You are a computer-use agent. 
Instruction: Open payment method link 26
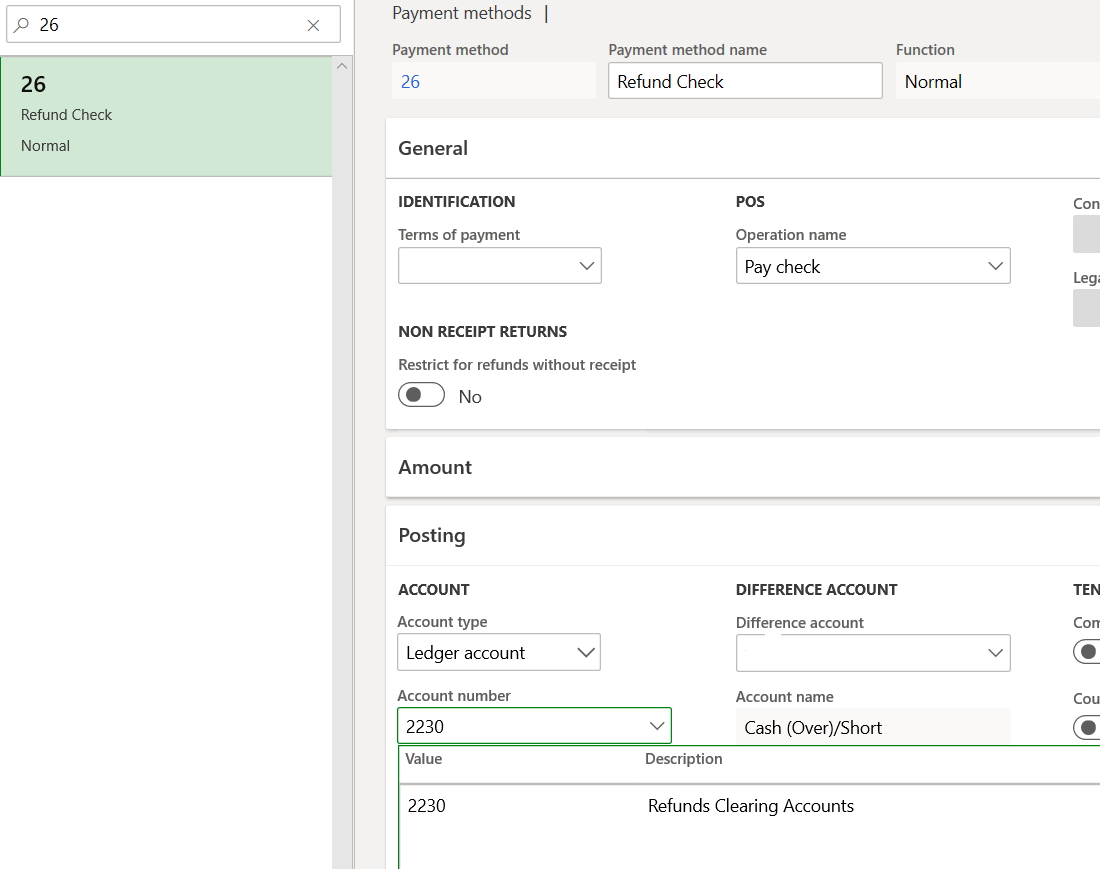click(410, 81)
